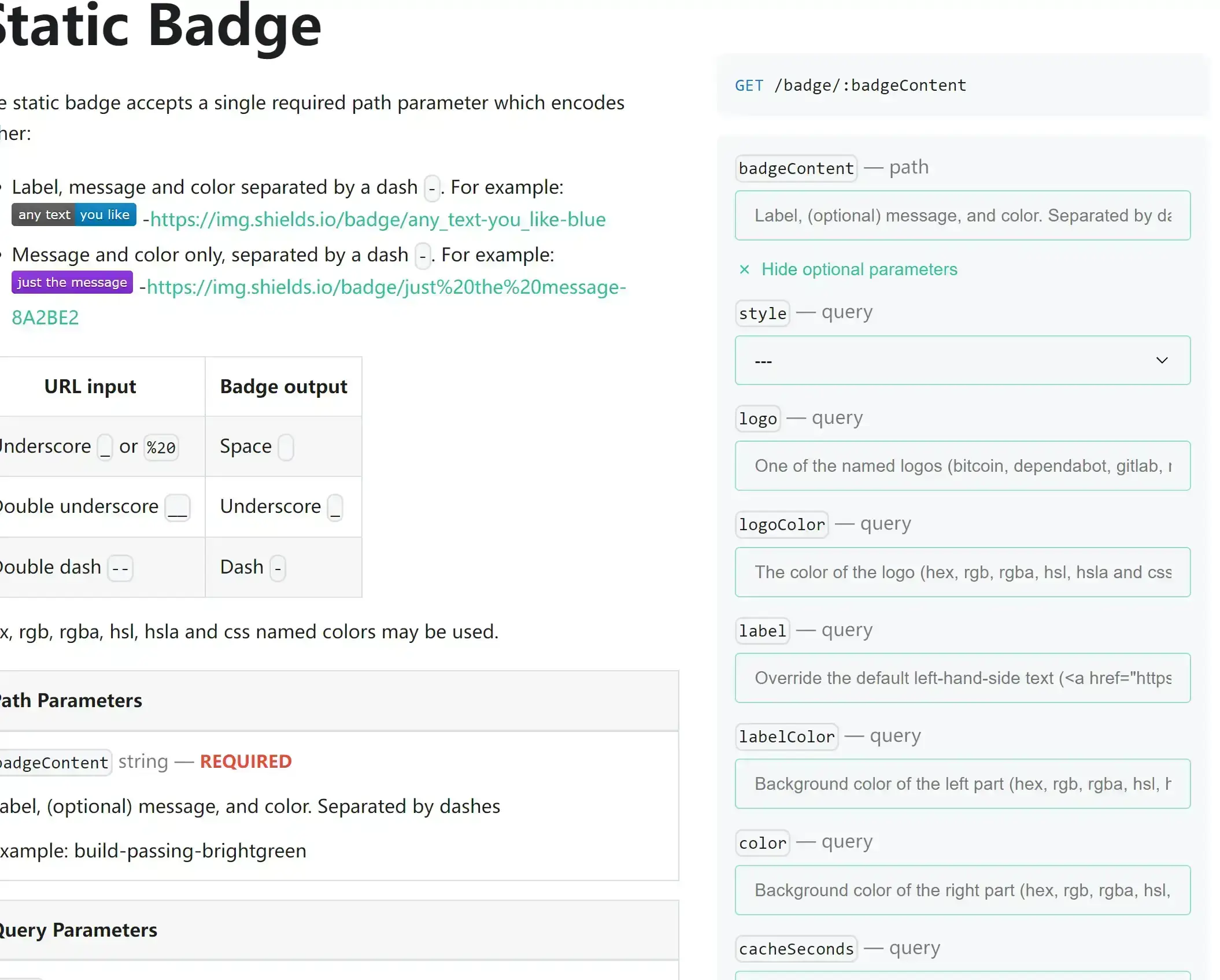Image resolution: width=1220 pixels, height=980 pixels.
Task: Click the 'Double underscore' table cell
Action: point(102,507)
